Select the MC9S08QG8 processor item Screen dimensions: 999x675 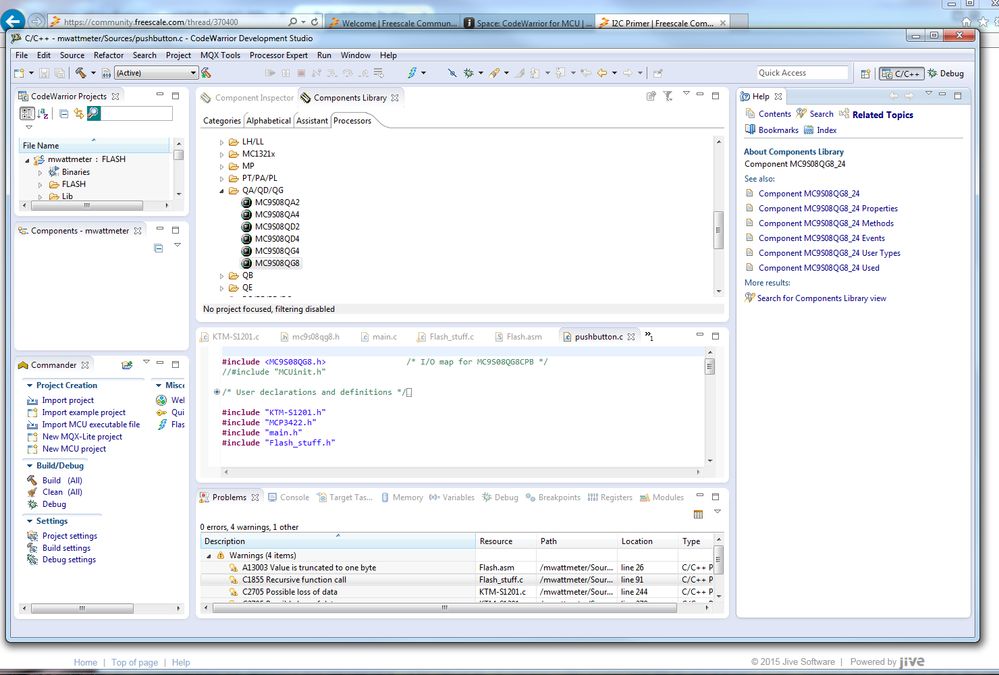pyautogui.click(x=276, y=263)
